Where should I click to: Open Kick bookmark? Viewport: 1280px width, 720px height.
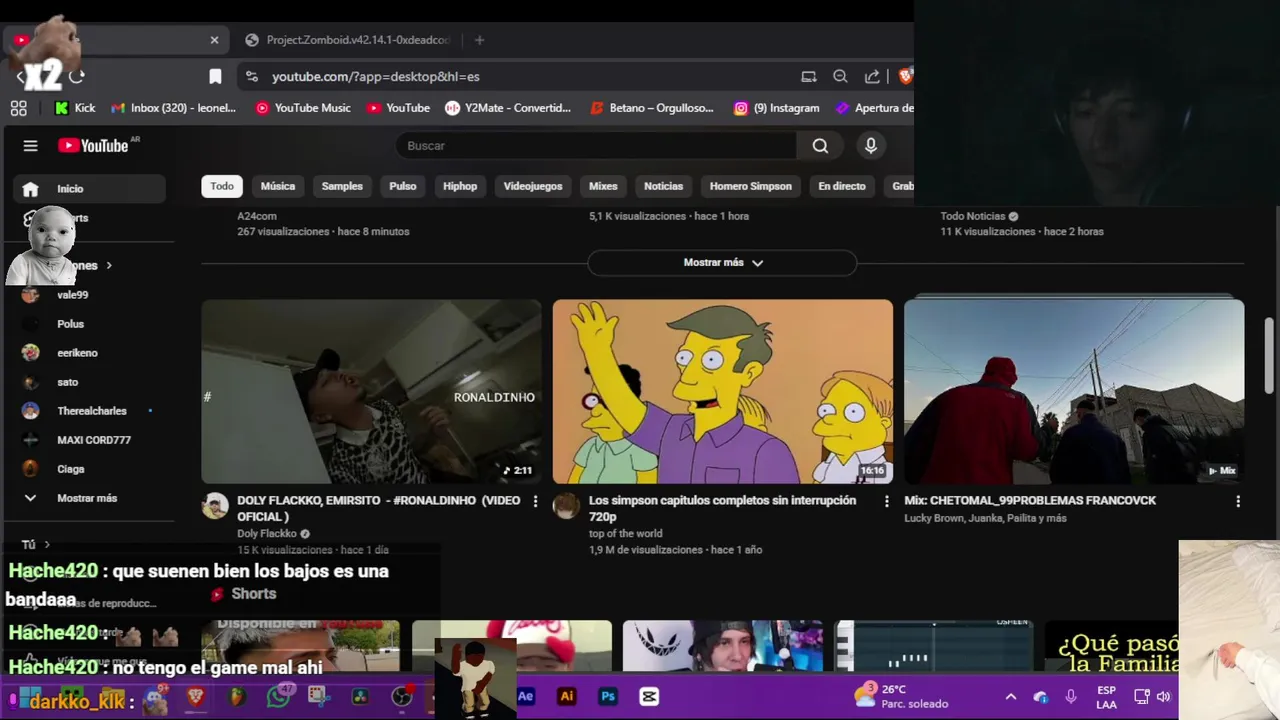coord(75,108)
